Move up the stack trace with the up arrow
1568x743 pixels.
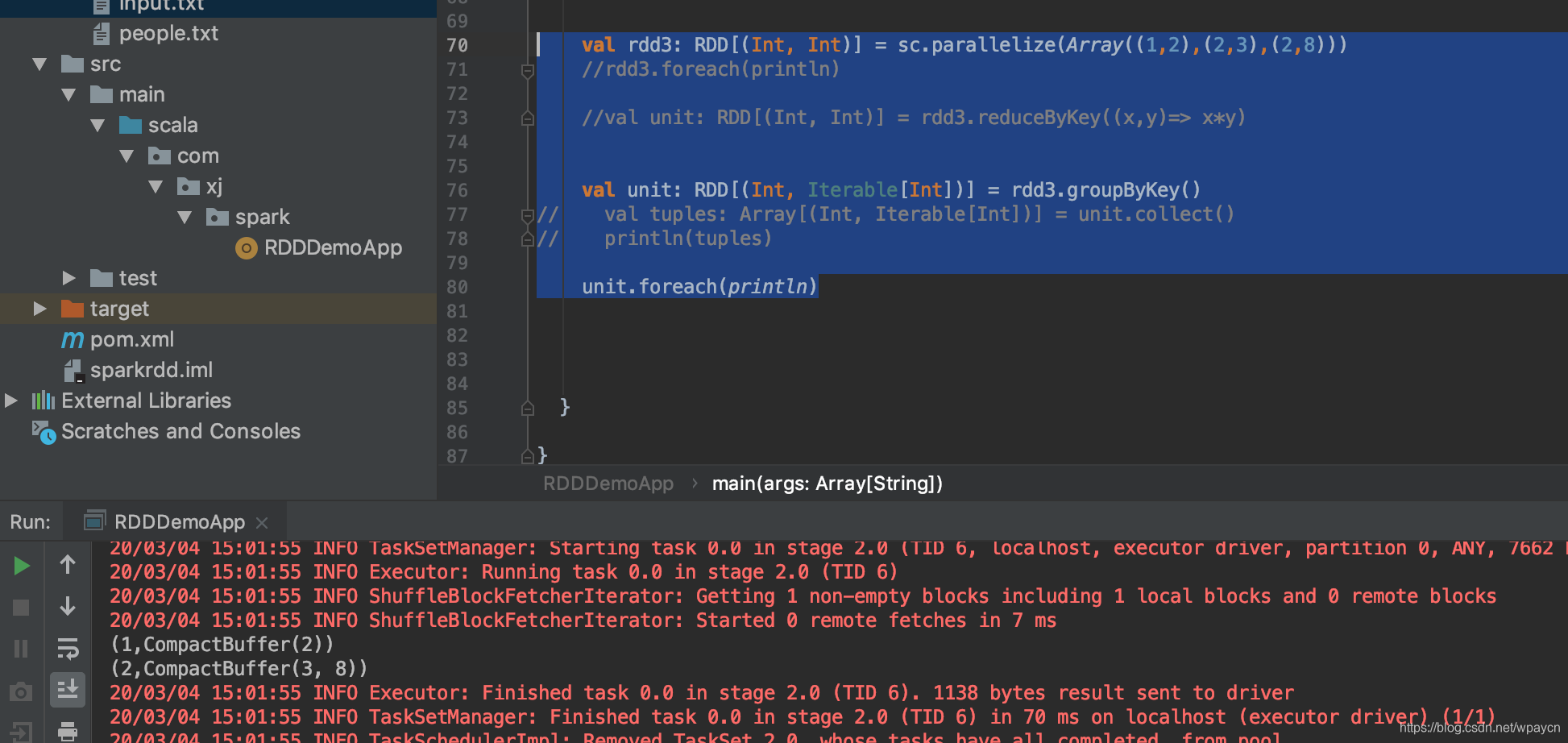click(x=68, y=565)
